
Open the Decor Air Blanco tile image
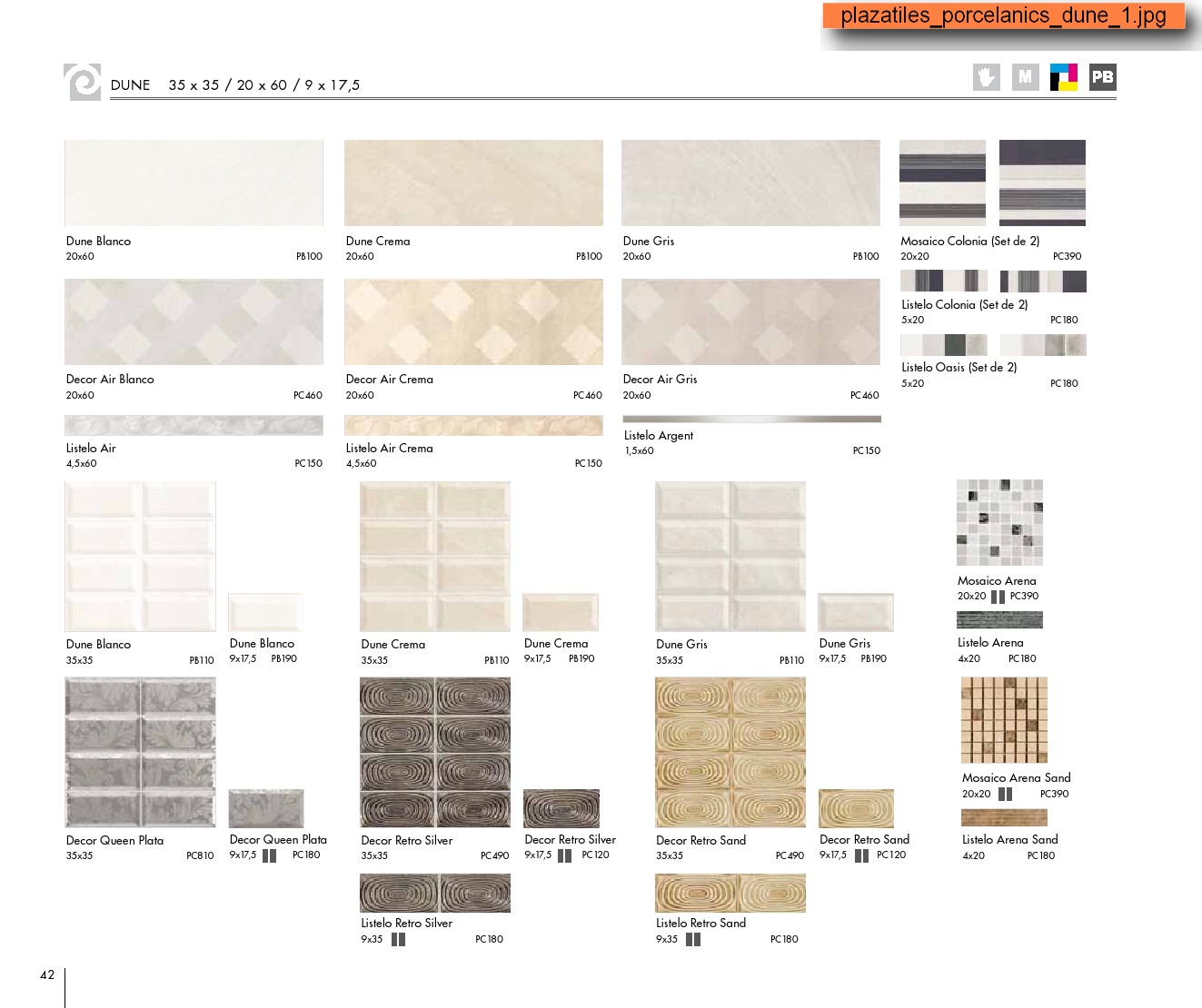pyautogui.click(x=194, y=321)
